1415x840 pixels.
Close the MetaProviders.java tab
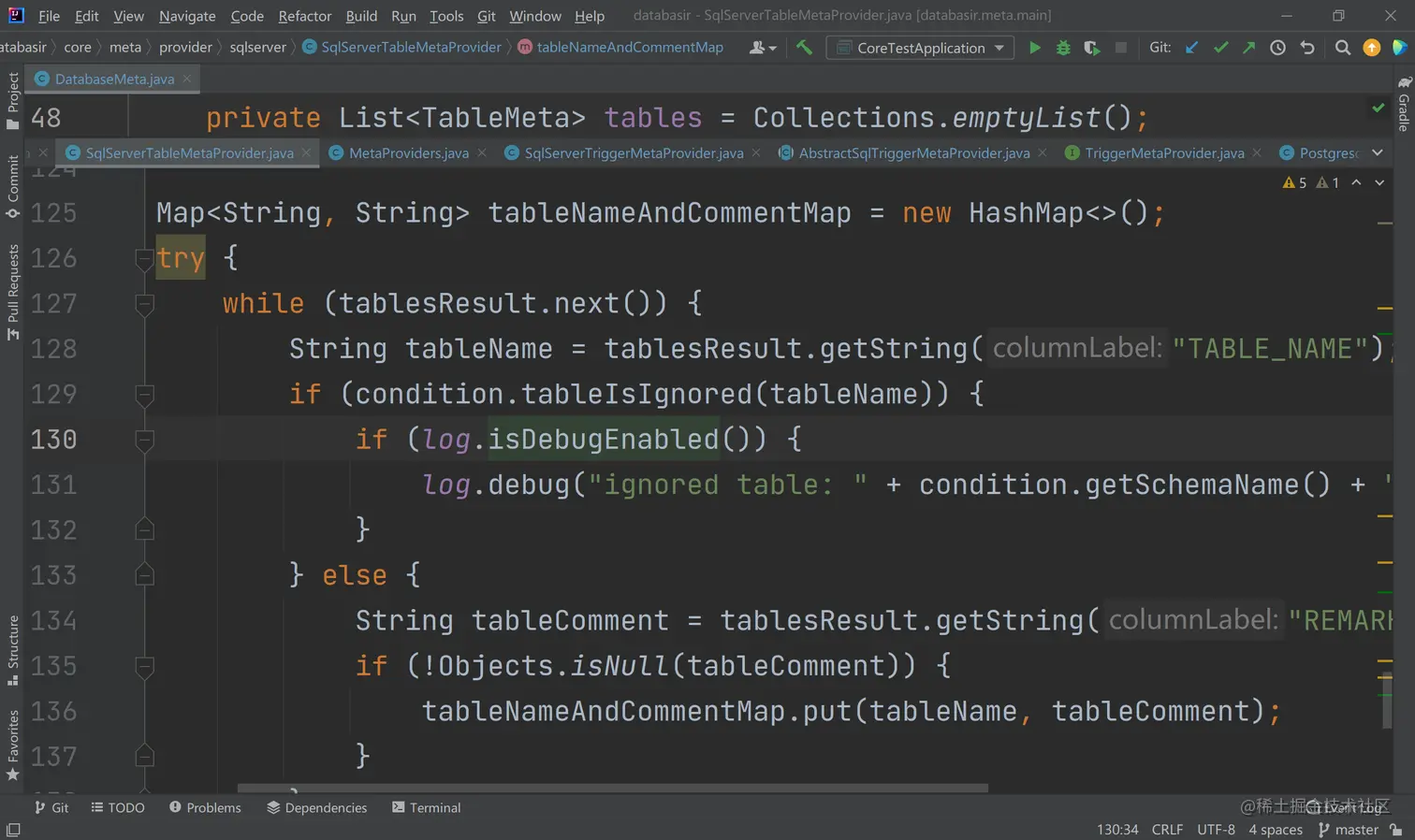pos(482,152)
